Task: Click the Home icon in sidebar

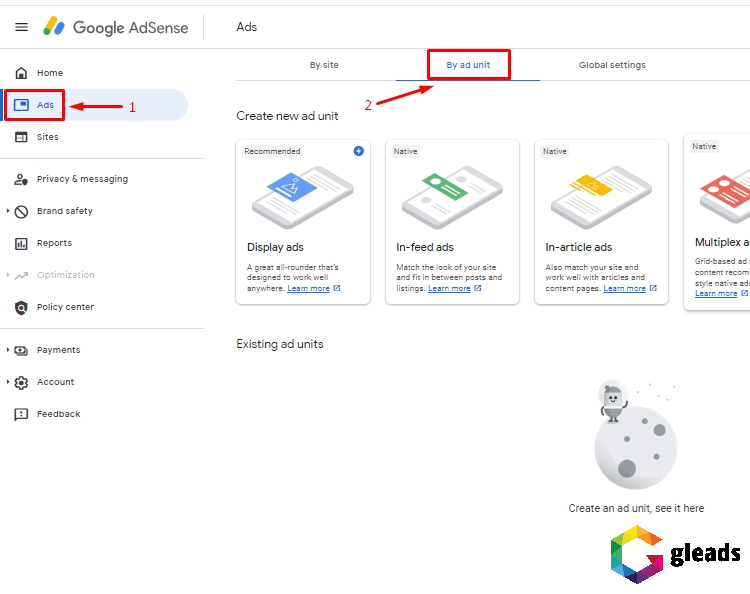Action: pos(21,73)
